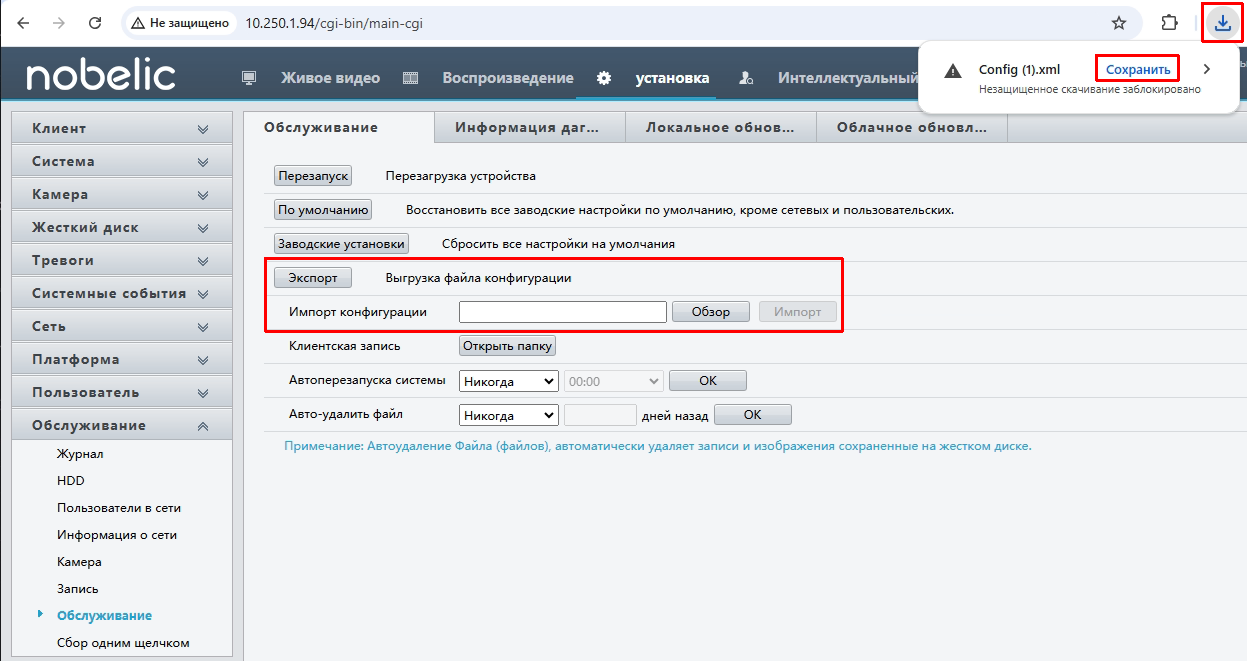This screenshot has width=1247, height=661.
Task: Focus the дней назад number field
Action: pos(600,415)
